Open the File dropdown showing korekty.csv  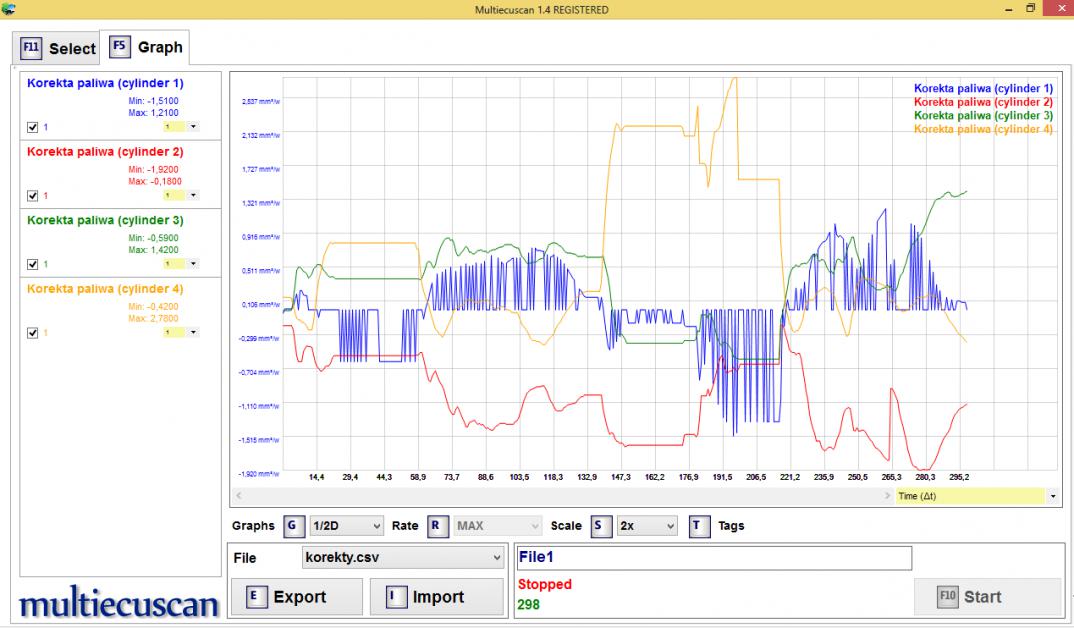pyautogui.click(x=403, y=557)
